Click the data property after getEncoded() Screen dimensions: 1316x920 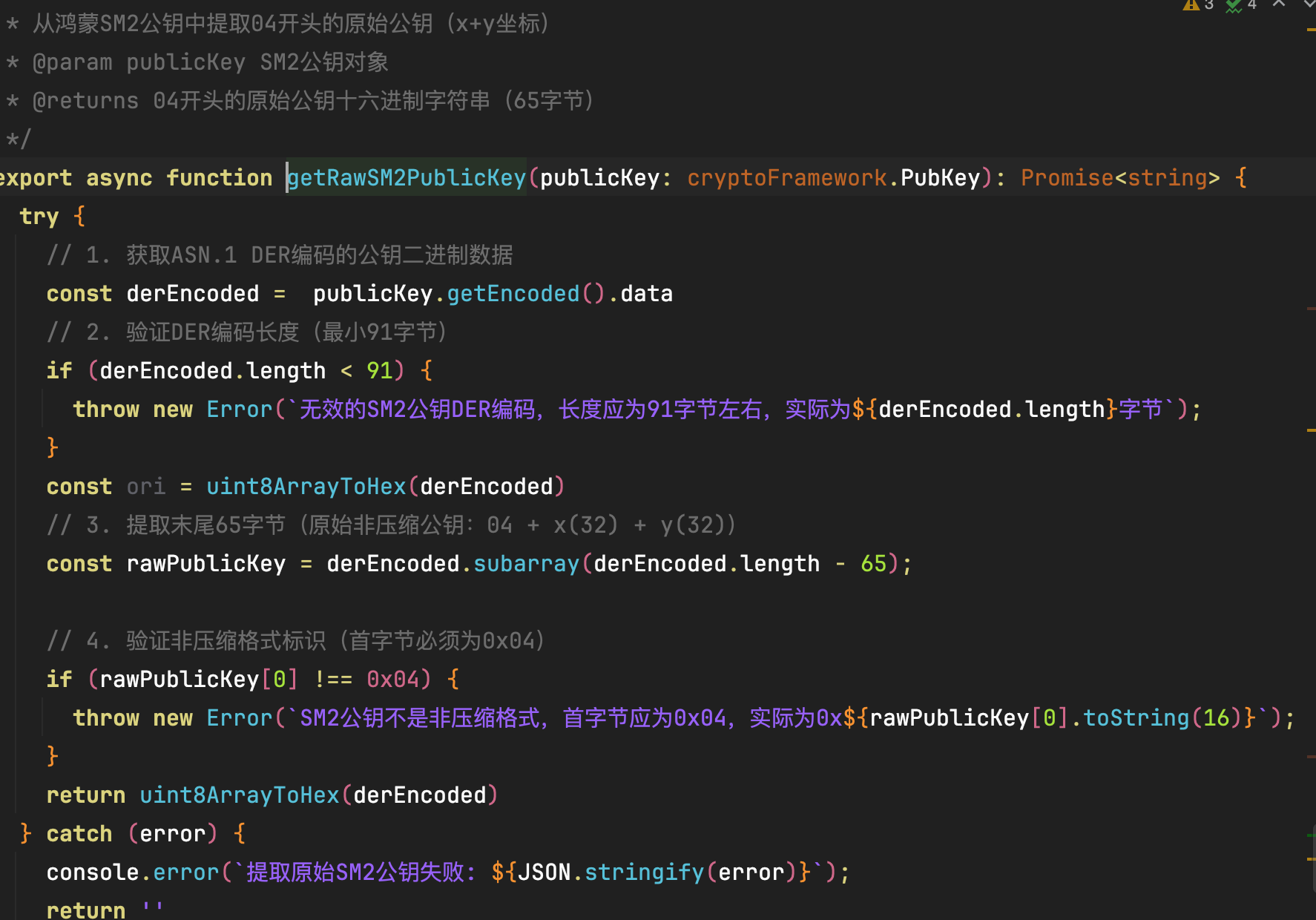646,293
